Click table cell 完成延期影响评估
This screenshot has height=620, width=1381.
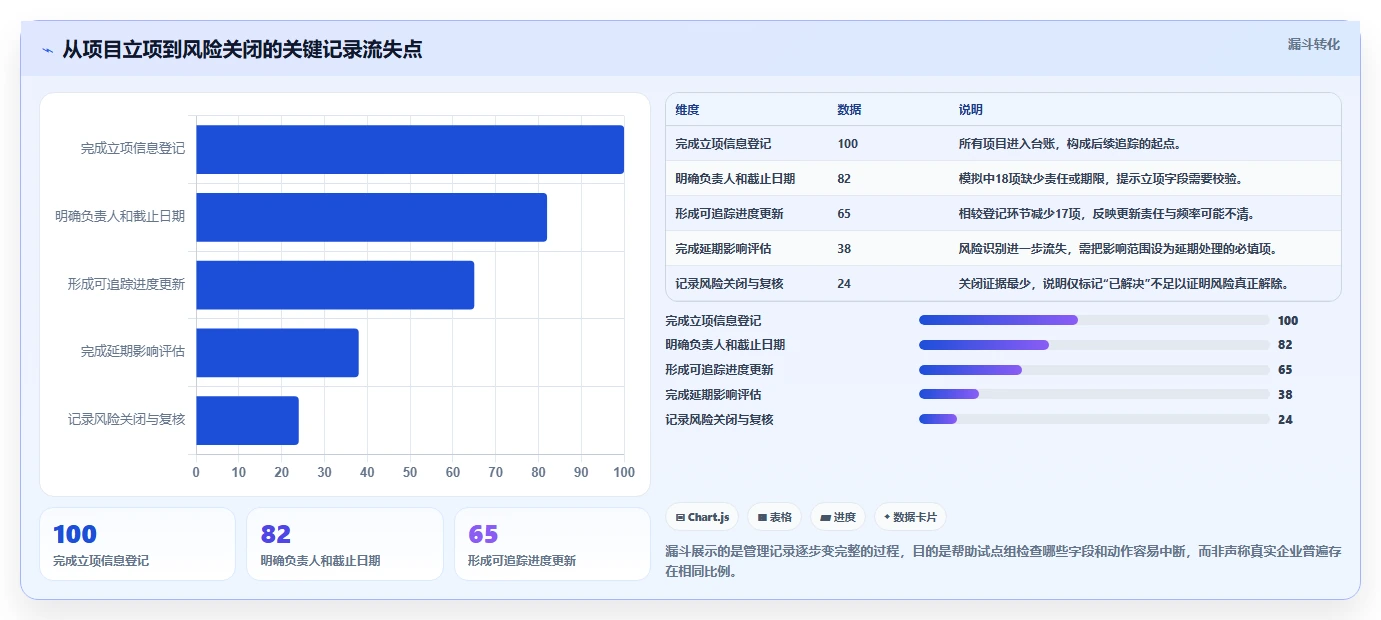coord(723,249)
